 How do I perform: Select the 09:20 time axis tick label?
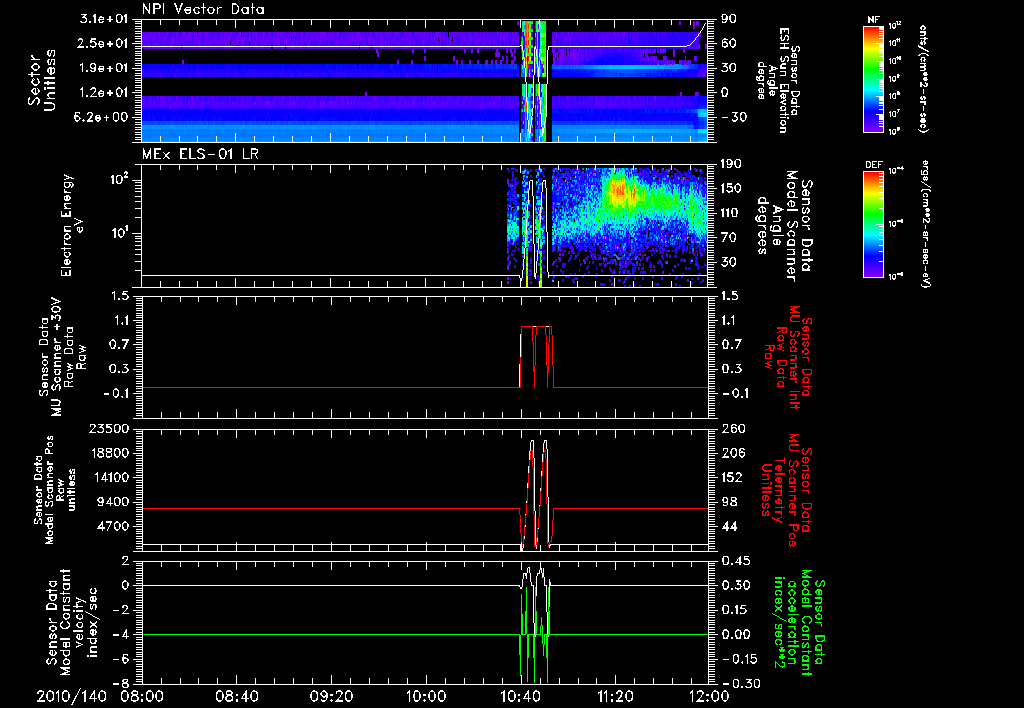pos(331,694)
